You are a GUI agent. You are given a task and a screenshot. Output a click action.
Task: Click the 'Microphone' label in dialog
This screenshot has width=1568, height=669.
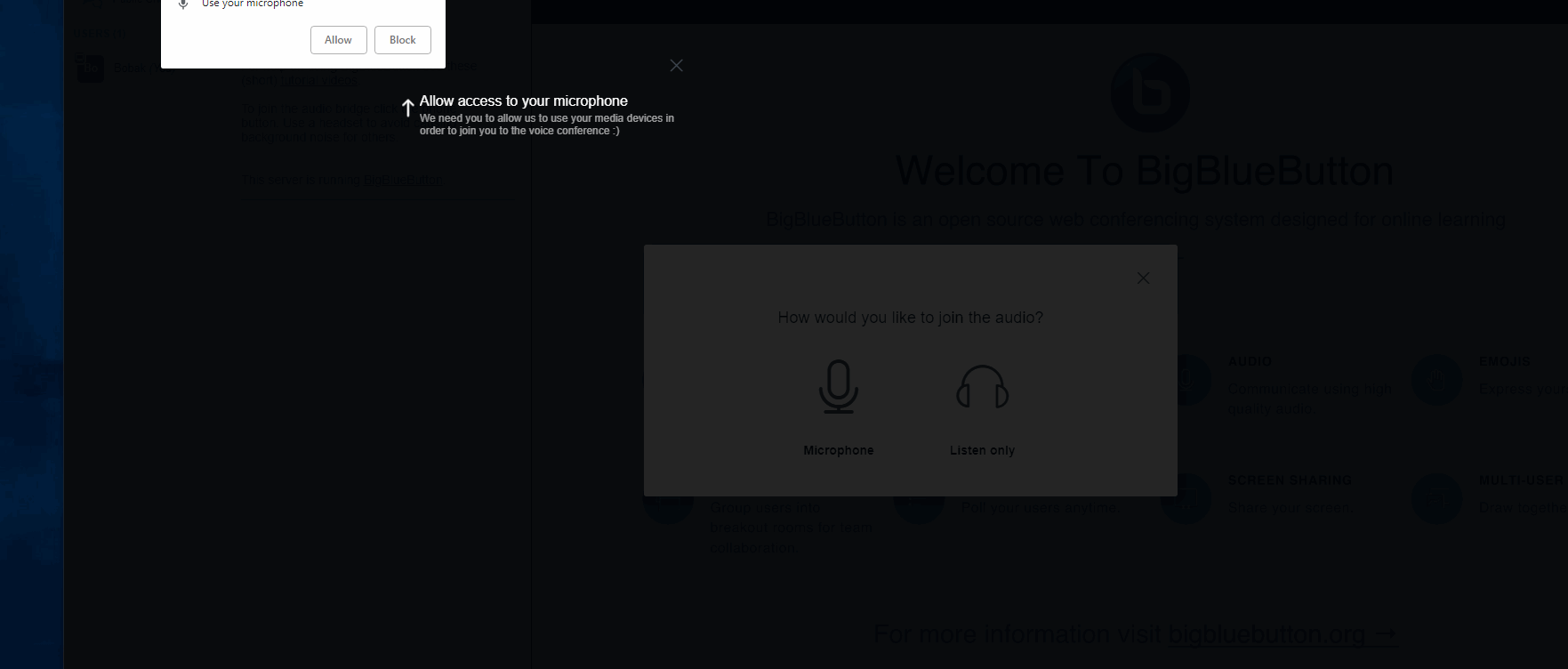click(838, 450)
